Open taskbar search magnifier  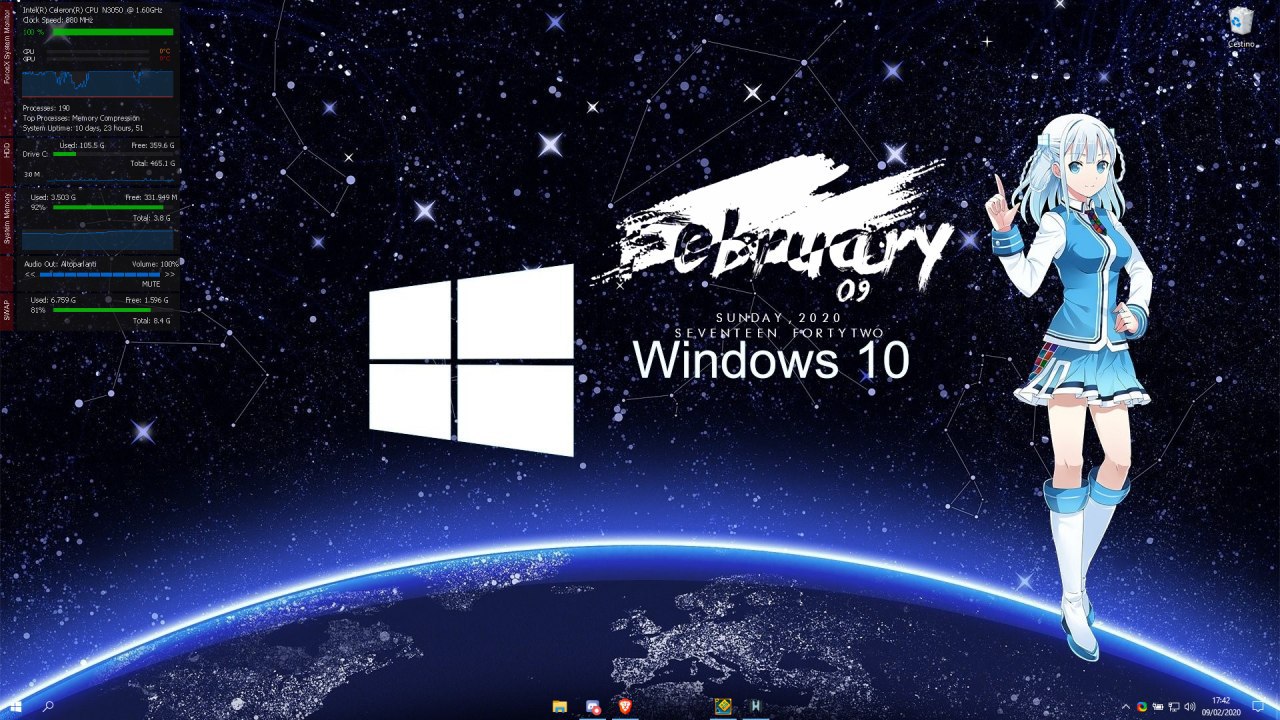(x=48, y=707)
